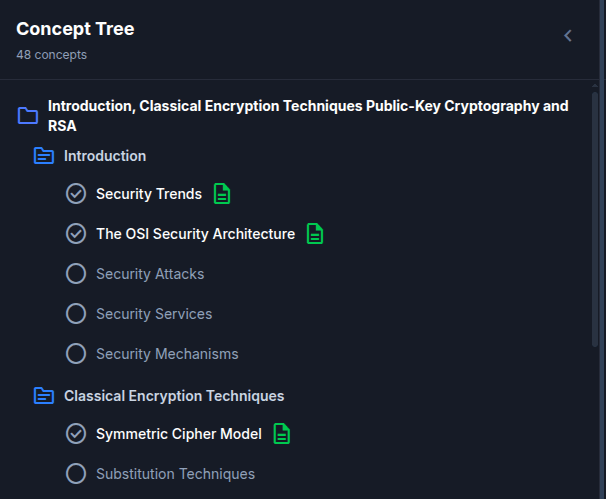
Task: Collapse the Concept Tree panel with the chevron
Action: point(568,36)
